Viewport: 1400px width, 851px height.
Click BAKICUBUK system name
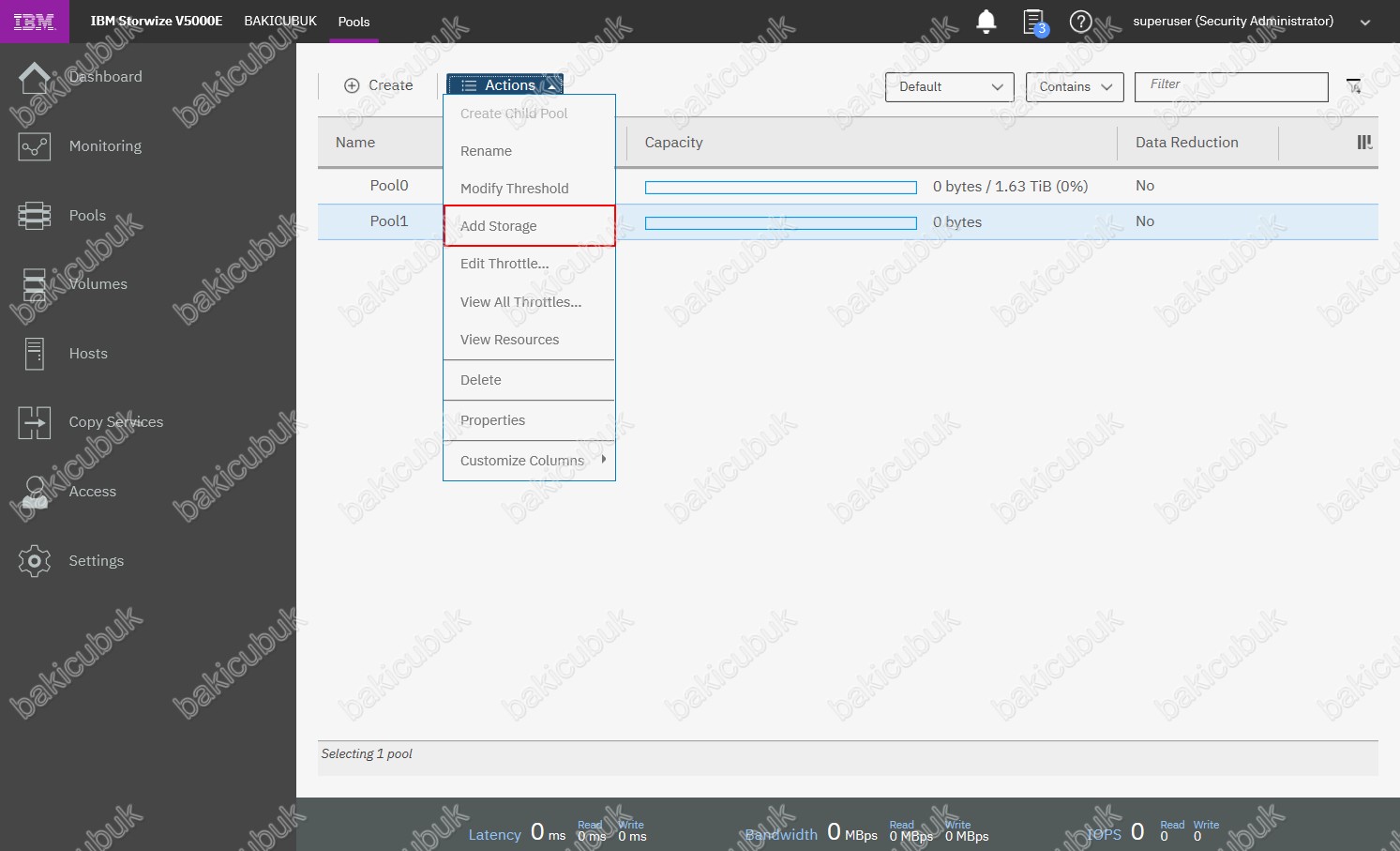(x=280, y=21)
